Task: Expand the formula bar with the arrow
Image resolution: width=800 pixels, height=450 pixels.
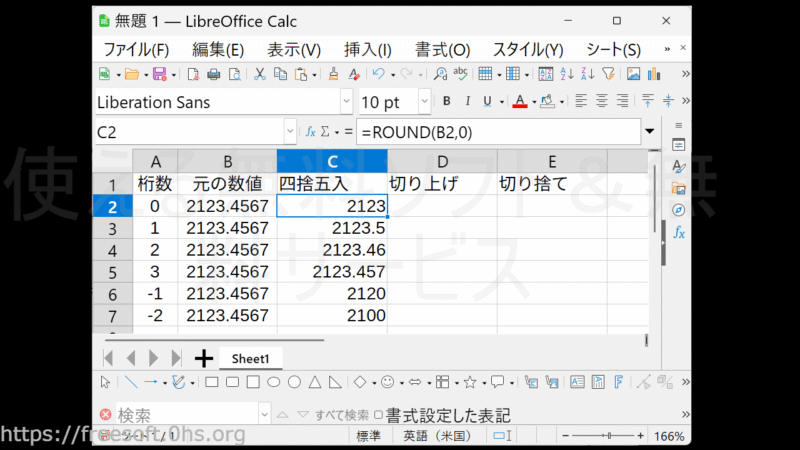Action: tap(650, 131)
